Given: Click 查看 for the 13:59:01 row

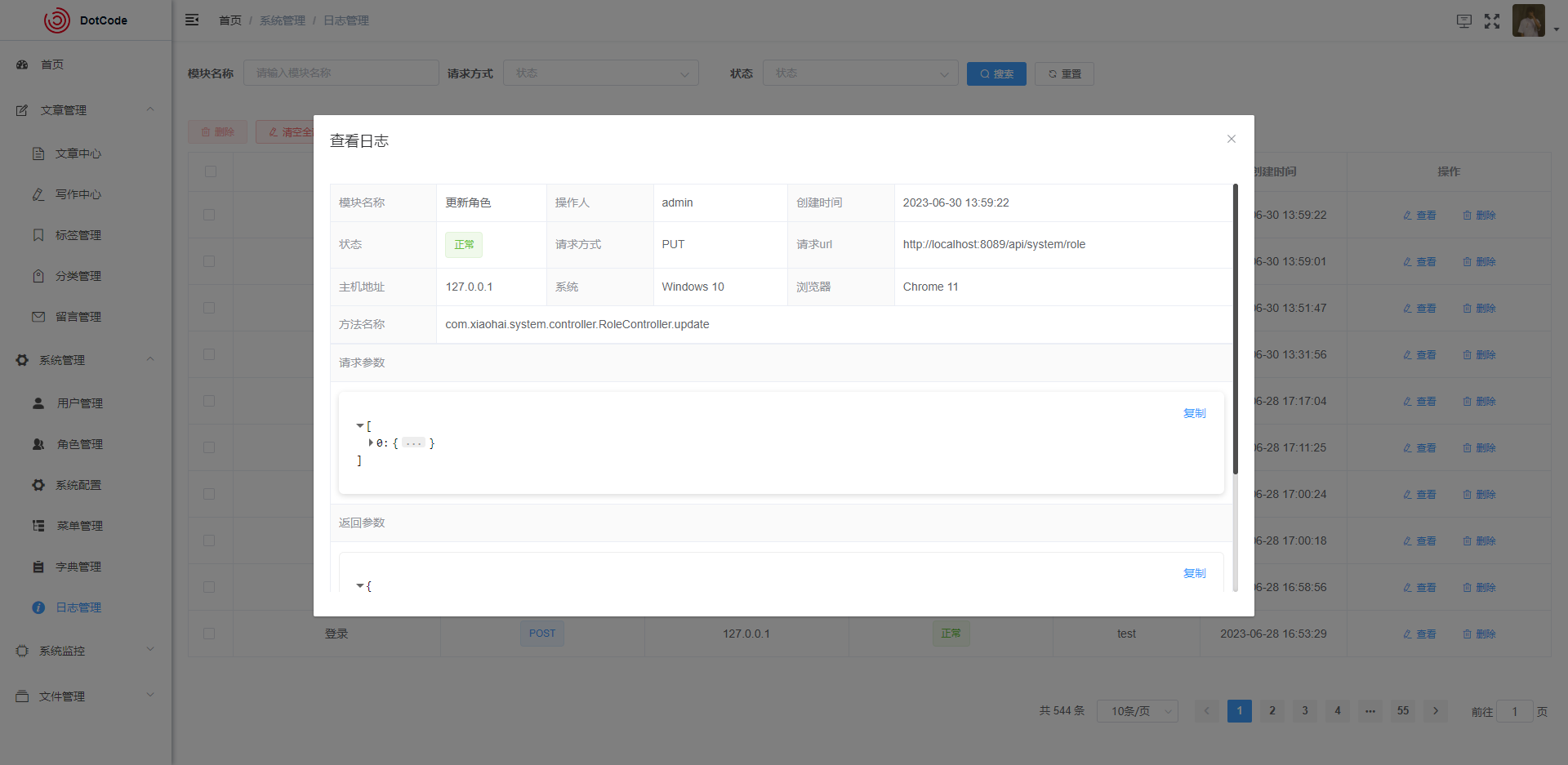Looking at the screenshot, I should [x=1419, y=262].
